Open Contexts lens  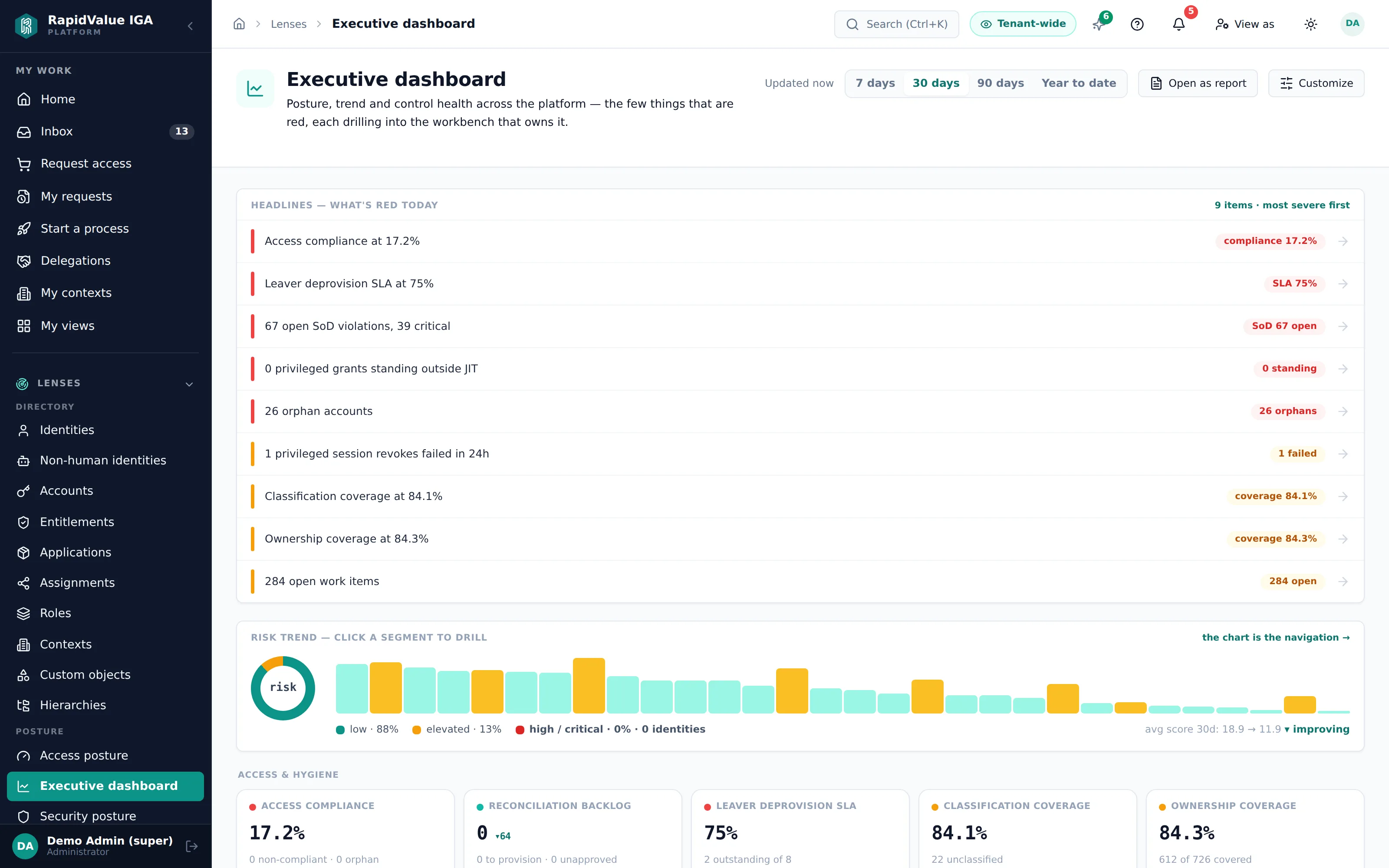click(x=105, y=644)
